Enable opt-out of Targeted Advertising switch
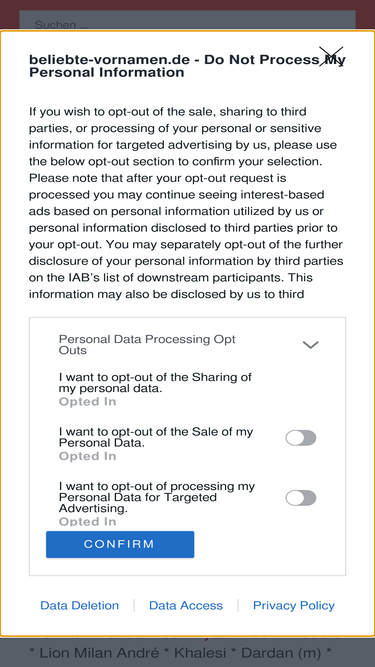The image size is (375, 667). (301, 498)
